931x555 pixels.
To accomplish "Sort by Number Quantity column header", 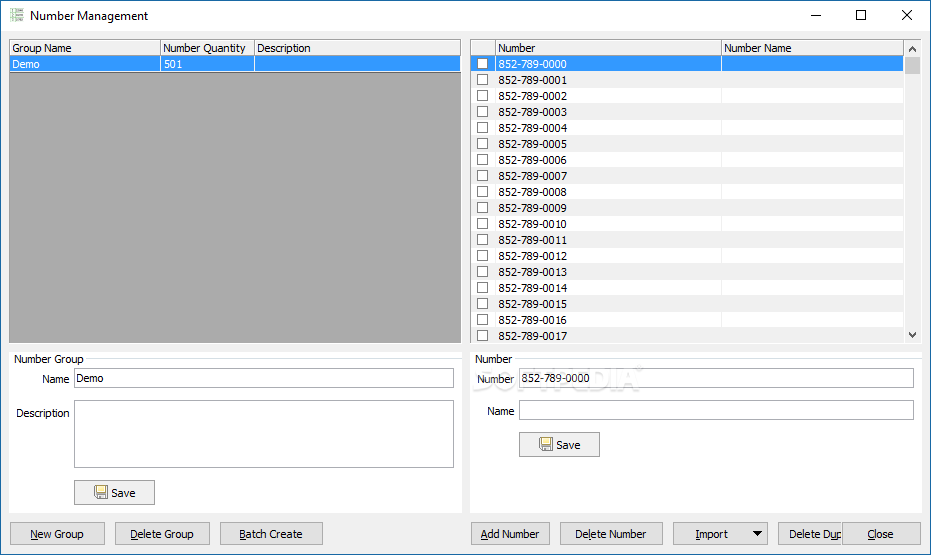I will [x=207, y=48].
